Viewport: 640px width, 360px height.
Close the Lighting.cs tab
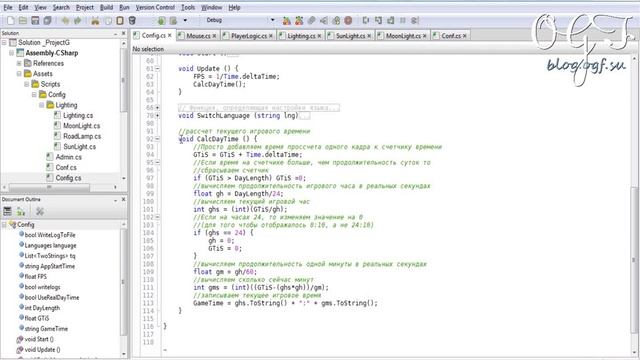(x=319, y=36)
